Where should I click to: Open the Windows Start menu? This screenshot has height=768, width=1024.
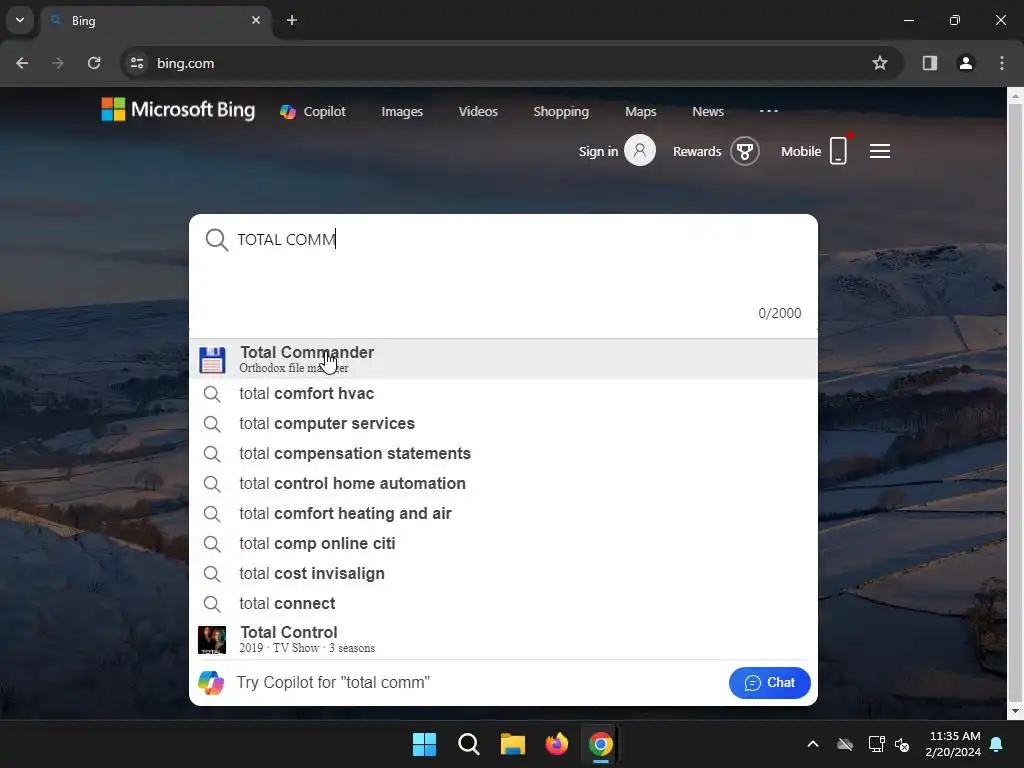point(424,744)
